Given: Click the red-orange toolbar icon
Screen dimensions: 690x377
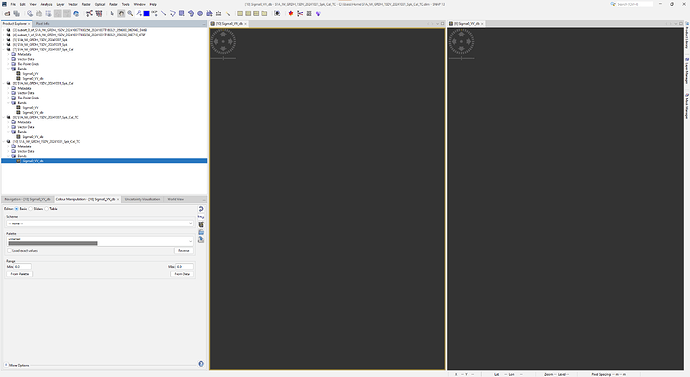Looking at the screenshot, I should (291, 14).
